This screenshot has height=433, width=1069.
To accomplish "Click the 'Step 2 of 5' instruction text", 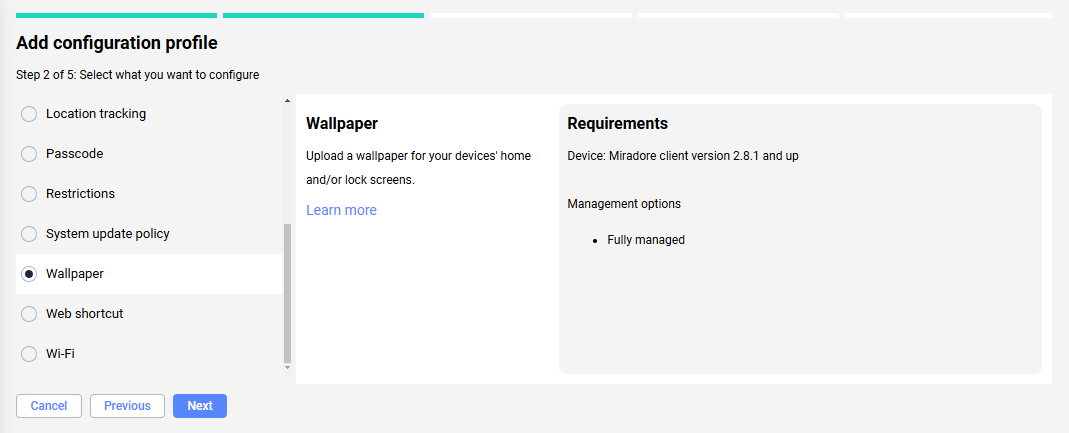I will [x=138, y=75].
